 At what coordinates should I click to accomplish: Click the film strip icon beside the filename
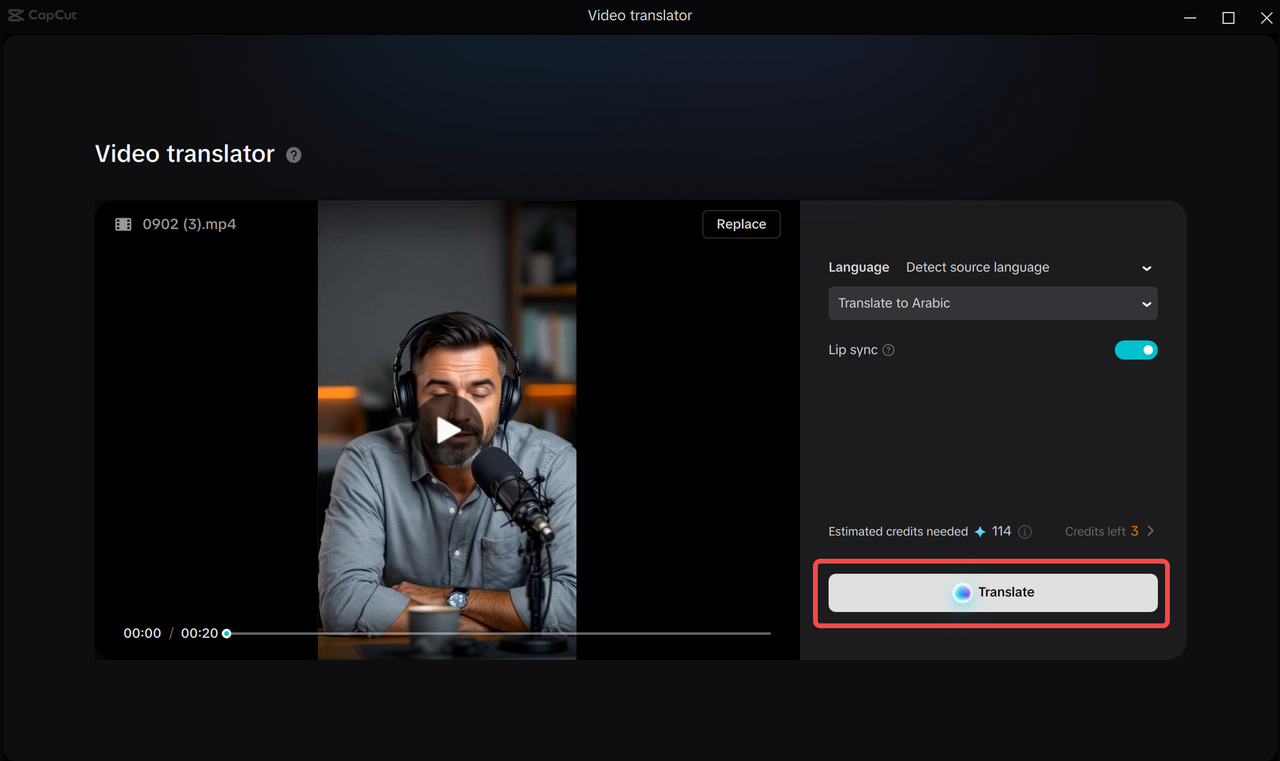(x=122, y=223)
